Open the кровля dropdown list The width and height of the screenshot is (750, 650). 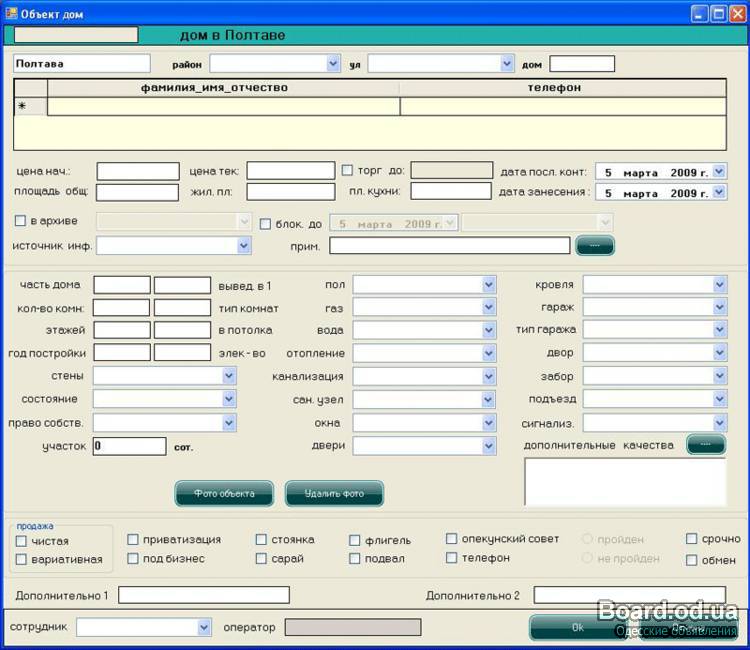[x=719, y=285]
